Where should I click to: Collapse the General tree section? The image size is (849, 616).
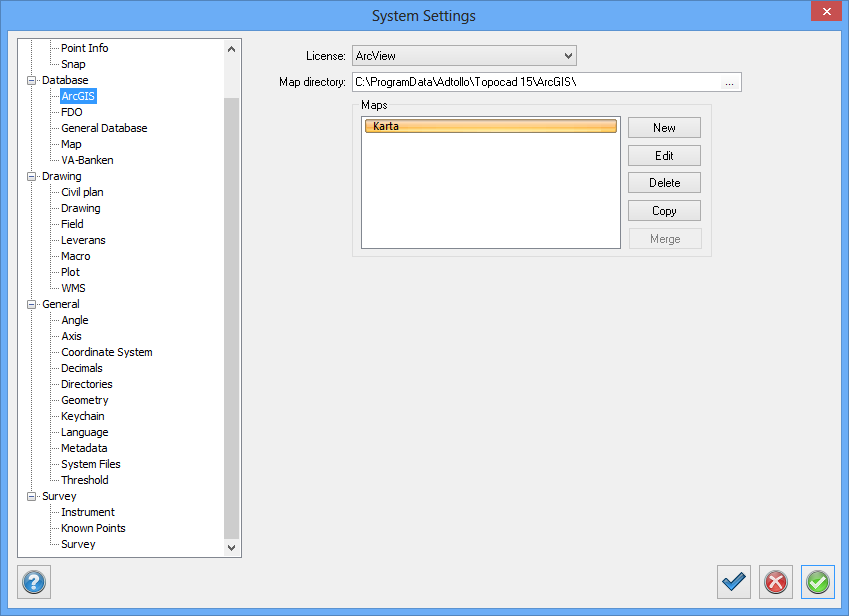(31, 304)
